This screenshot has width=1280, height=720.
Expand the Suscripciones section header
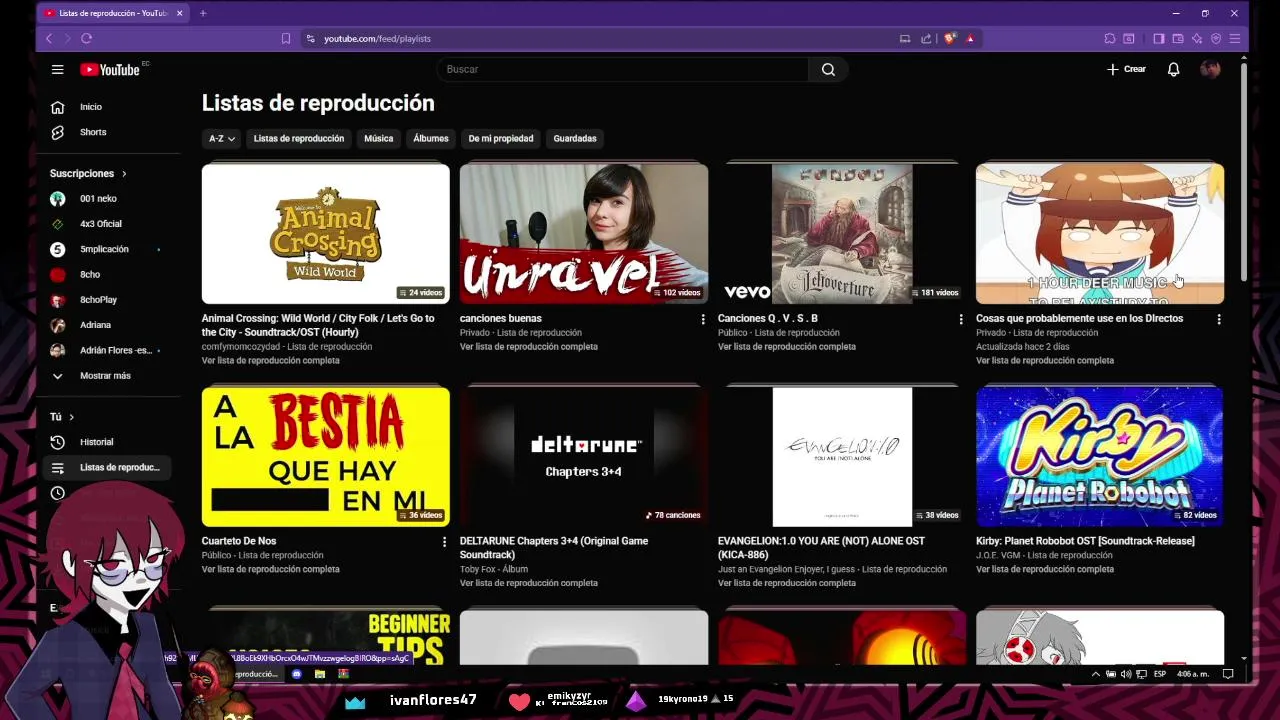coord(88,174)
